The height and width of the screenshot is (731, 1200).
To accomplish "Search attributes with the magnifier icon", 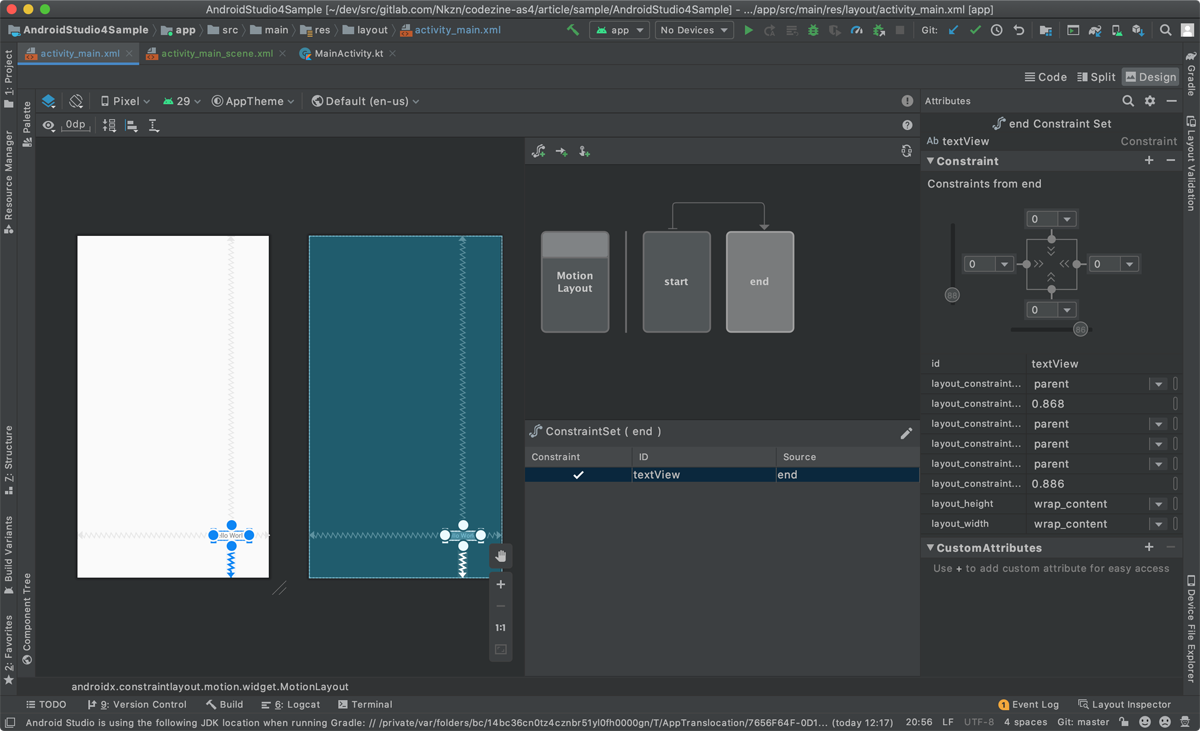I will pos(1128,101).
